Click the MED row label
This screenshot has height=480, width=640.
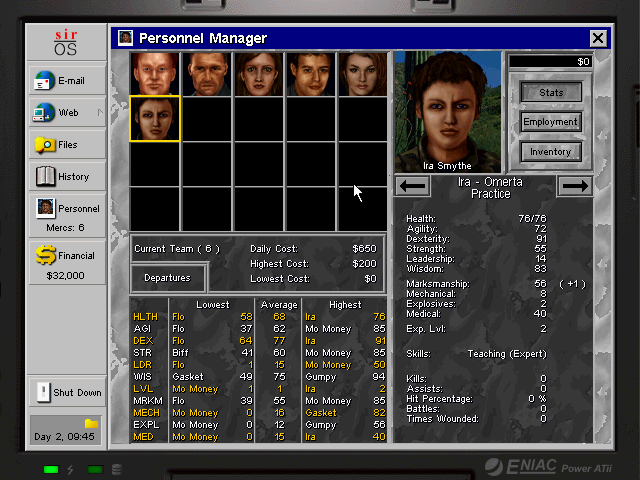tap(143, 437)
